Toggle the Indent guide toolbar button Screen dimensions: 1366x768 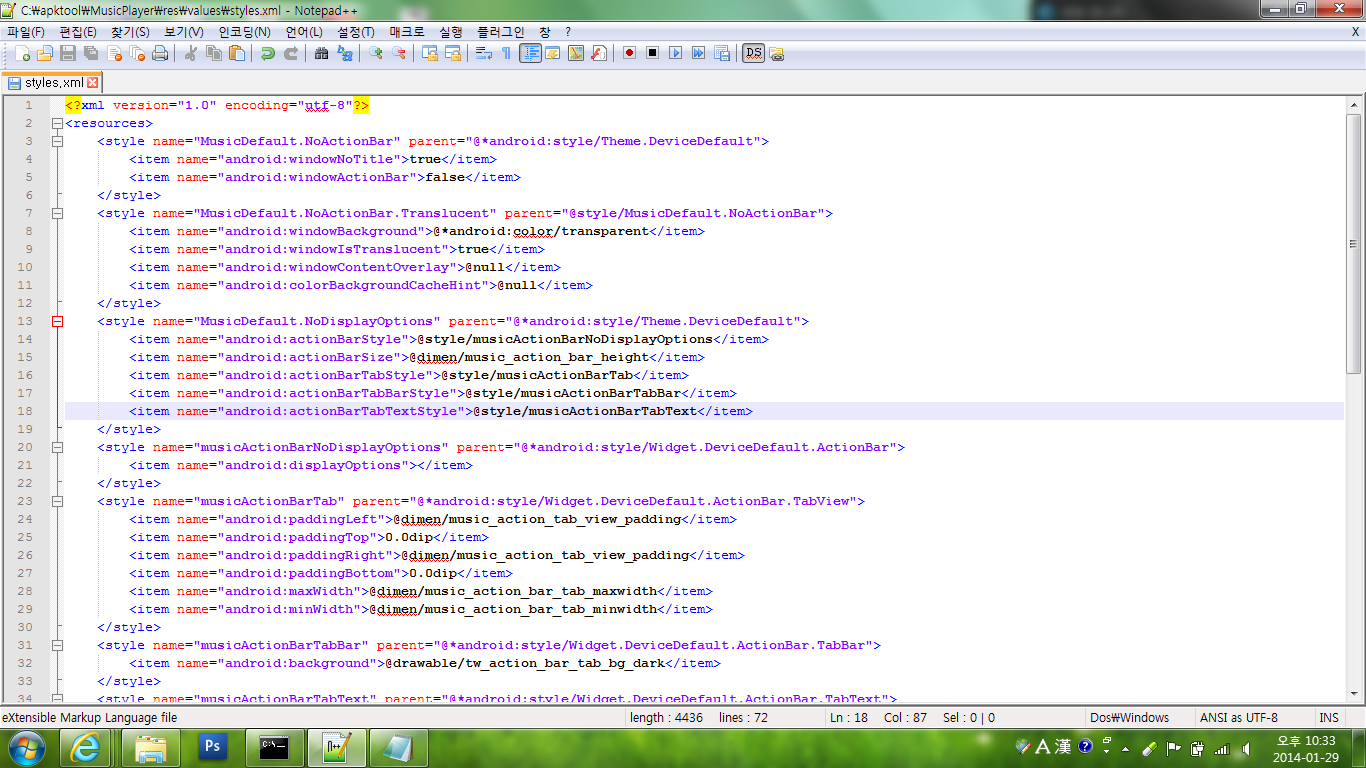click(530, 53)
